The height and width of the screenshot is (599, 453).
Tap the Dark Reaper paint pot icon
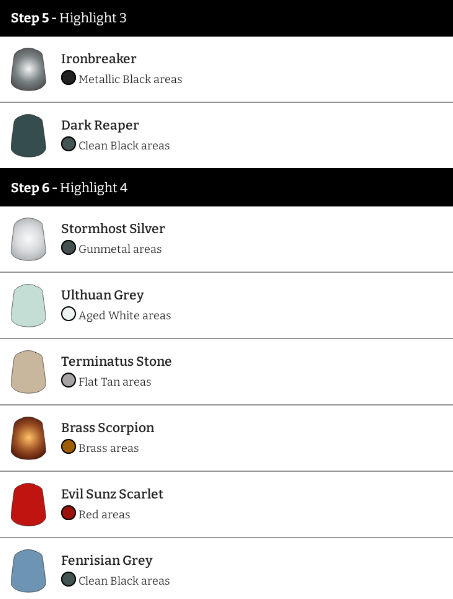(29, 136)
